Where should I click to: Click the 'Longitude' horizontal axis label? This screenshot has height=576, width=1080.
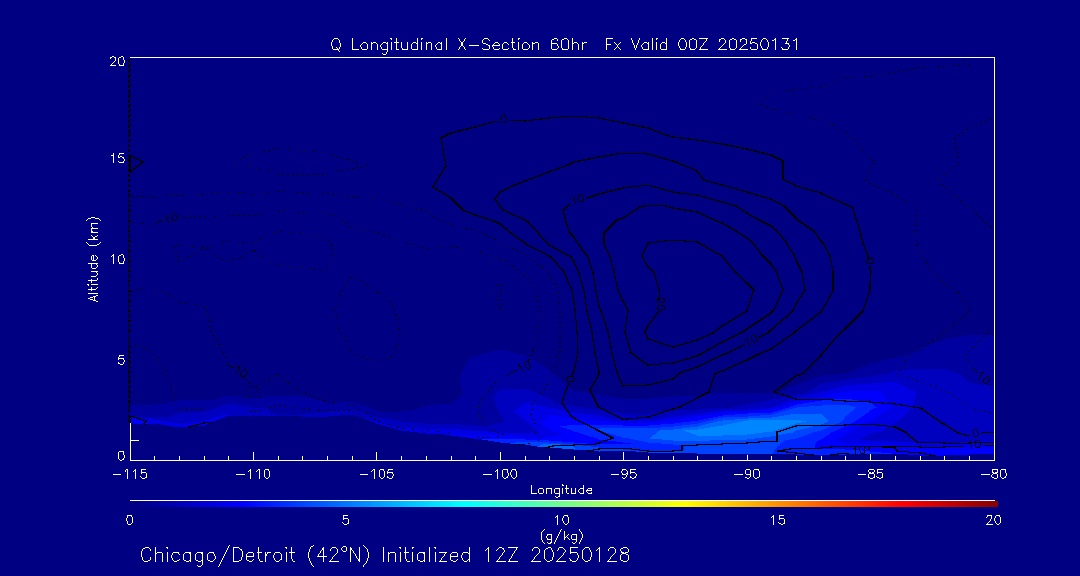tap(561, 490)
